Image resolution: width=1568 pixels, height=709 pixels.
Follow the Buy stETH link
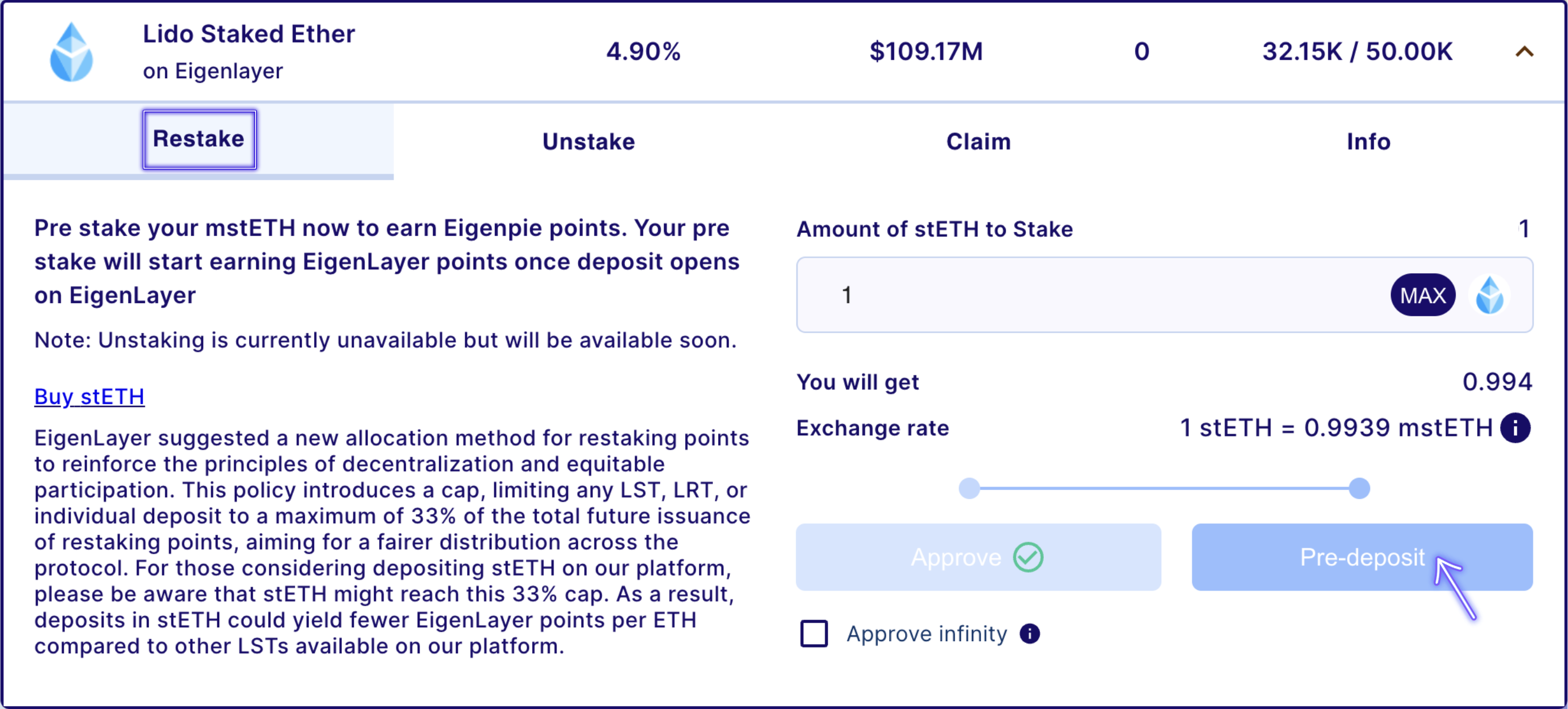[90, 396]
